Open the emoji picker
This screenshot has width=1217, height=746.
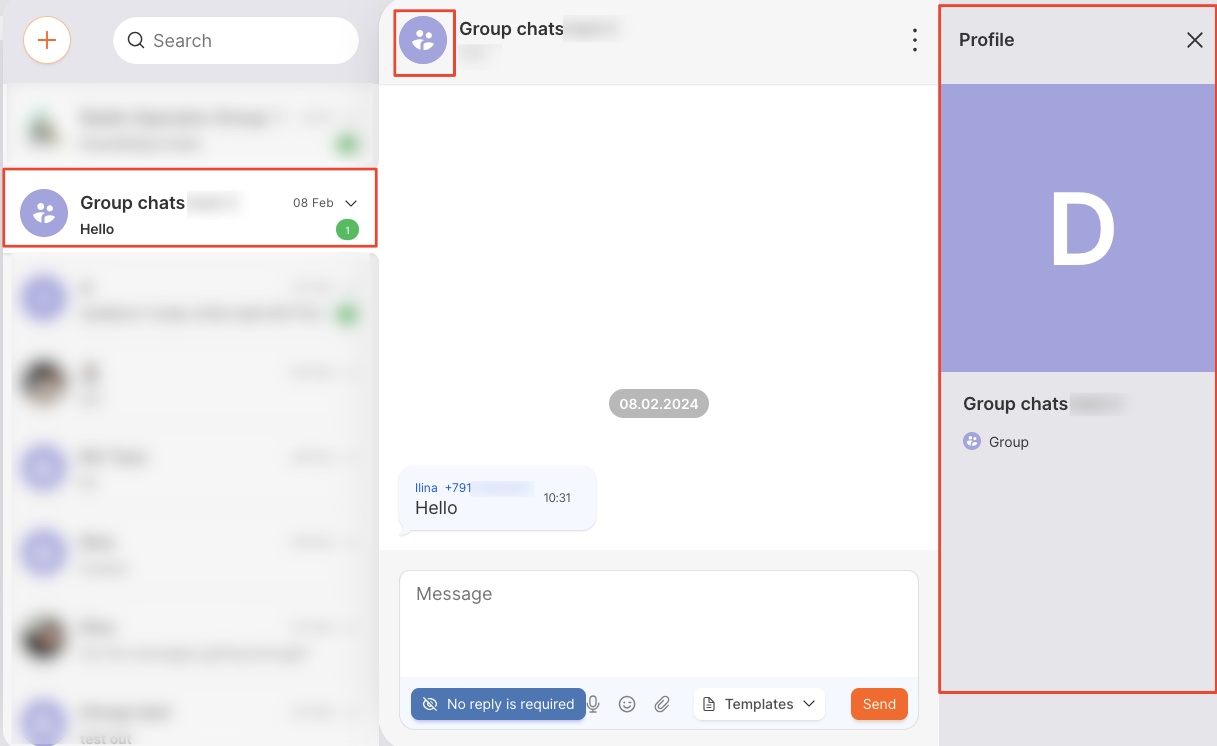point(627,704)
